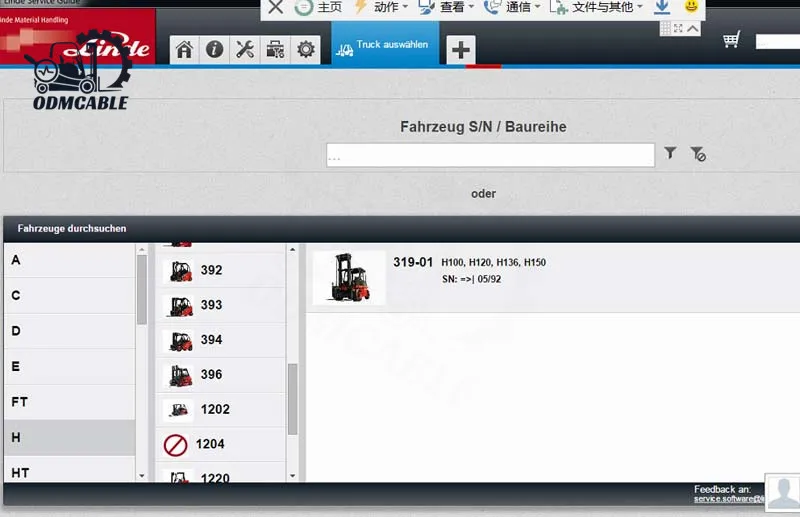Open the parts catalog icon

point(275,50)
